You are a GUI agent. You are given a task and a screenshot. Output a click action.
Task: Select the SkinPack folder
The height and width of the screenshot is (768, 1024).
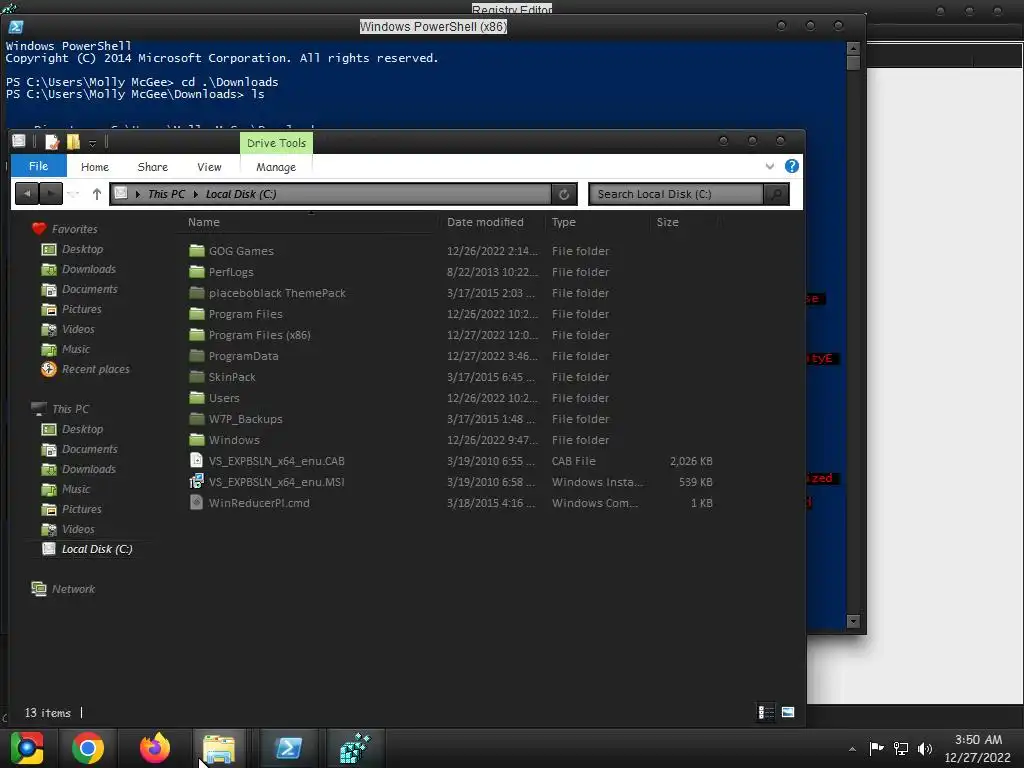pos(232,377)
